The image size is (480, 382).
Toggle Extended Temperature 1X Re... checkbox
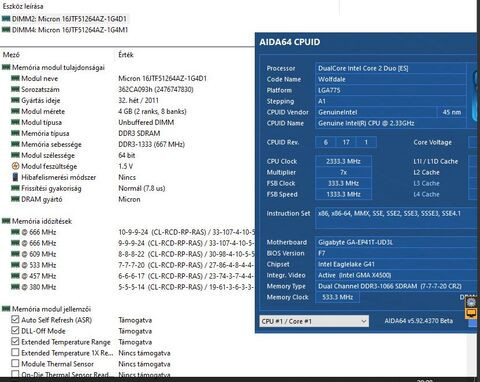click(15, 353)
